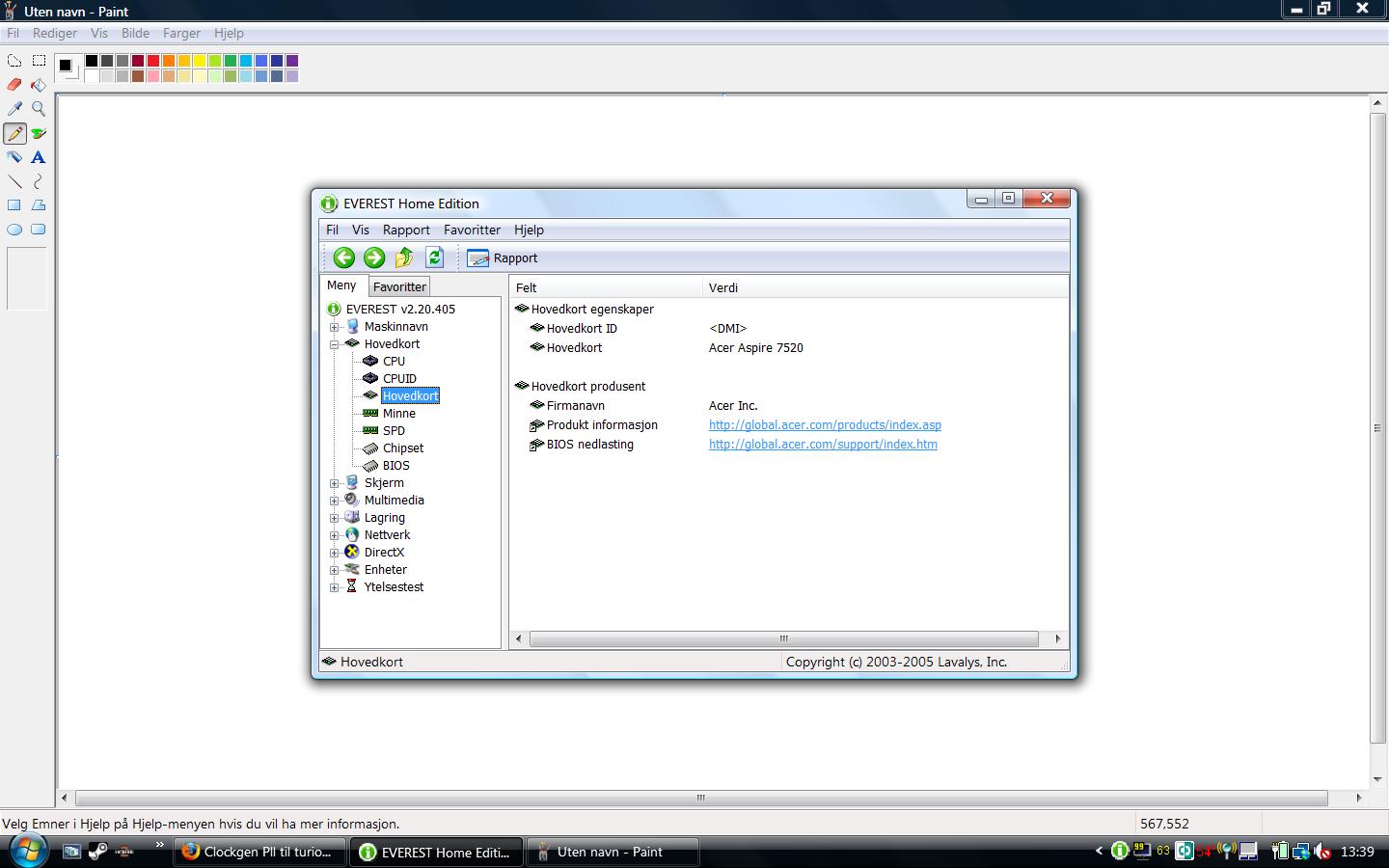Select the Rectangle shape tool
Screen dimensions: 1389x868
click(14, 205)
